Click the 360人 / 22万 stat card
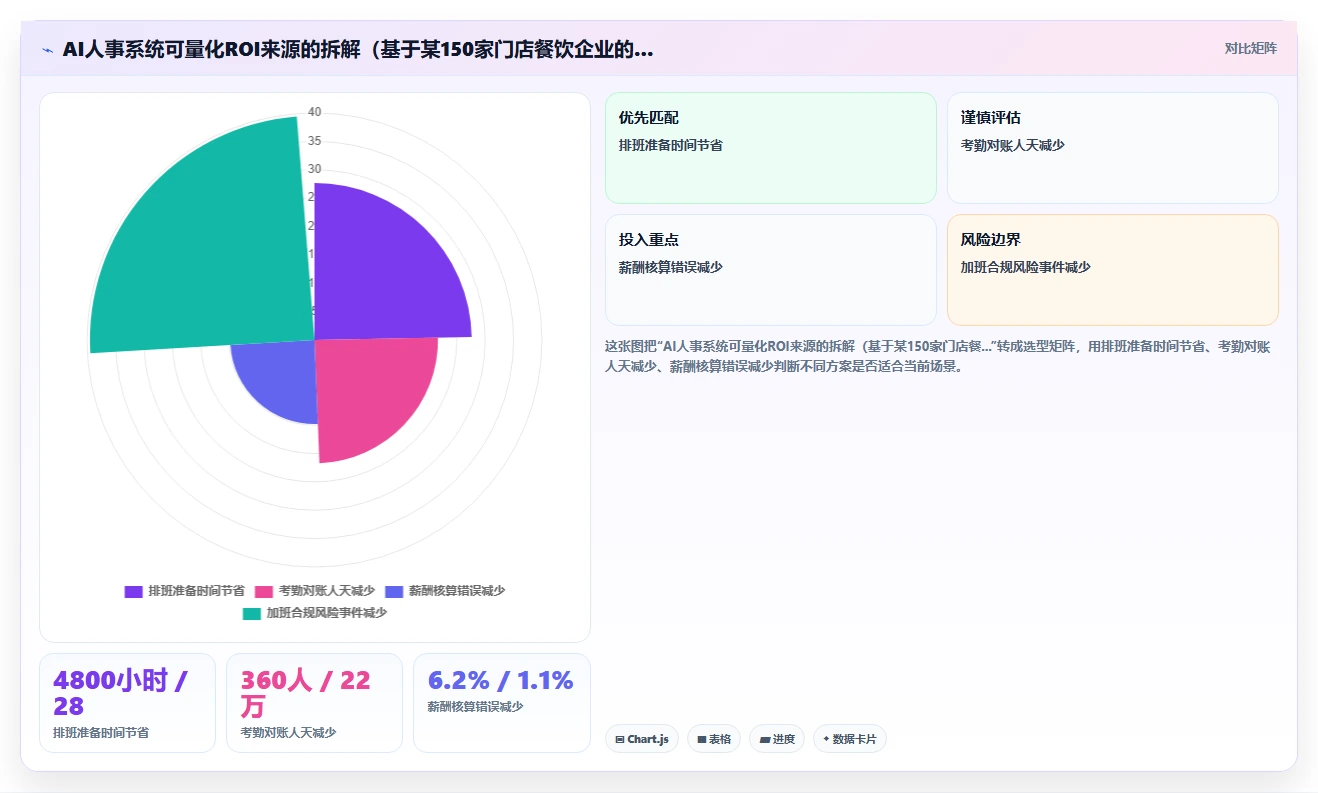 point(314,702)
